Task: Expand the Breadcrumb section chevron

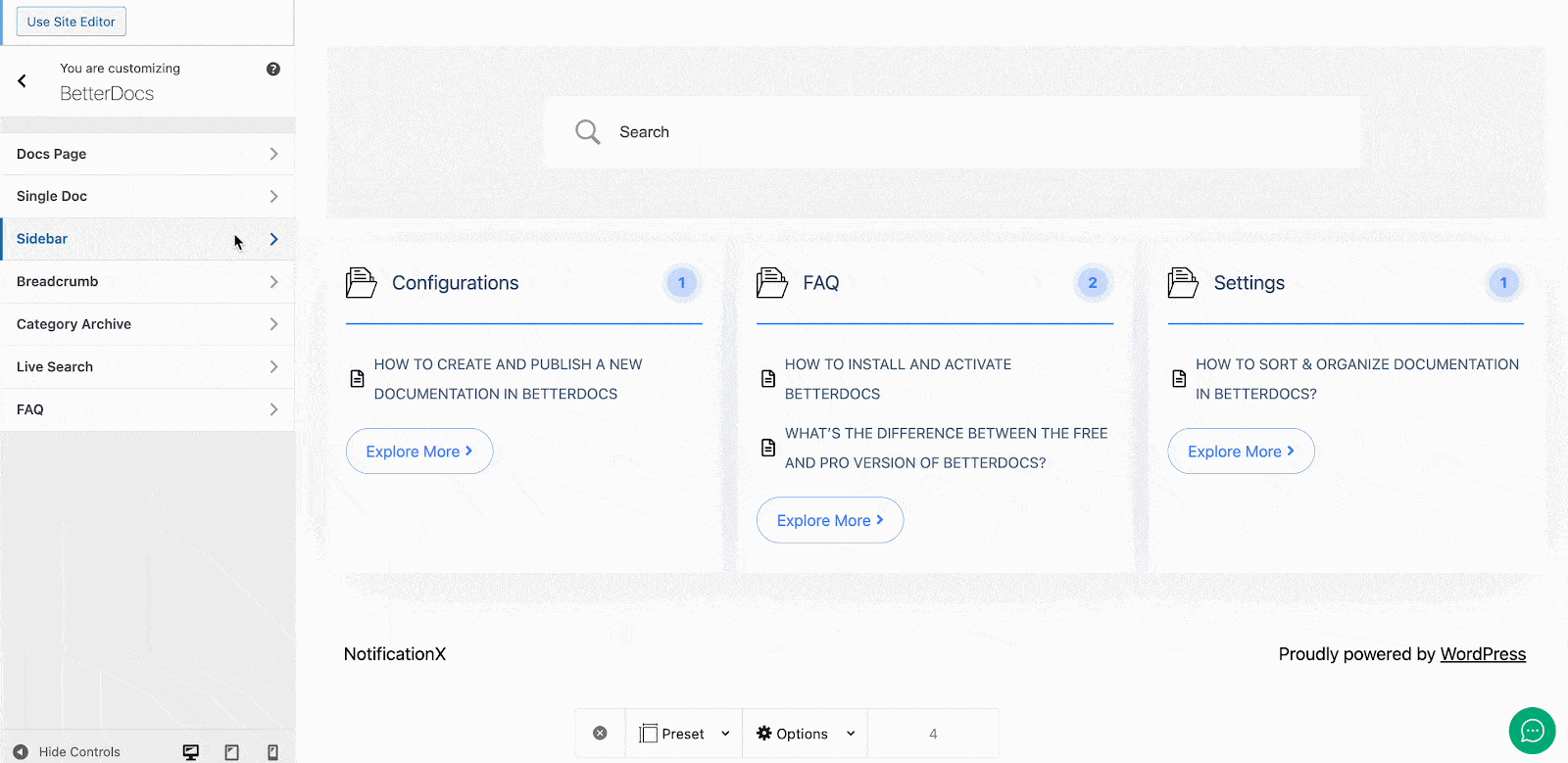Action: 273,282
